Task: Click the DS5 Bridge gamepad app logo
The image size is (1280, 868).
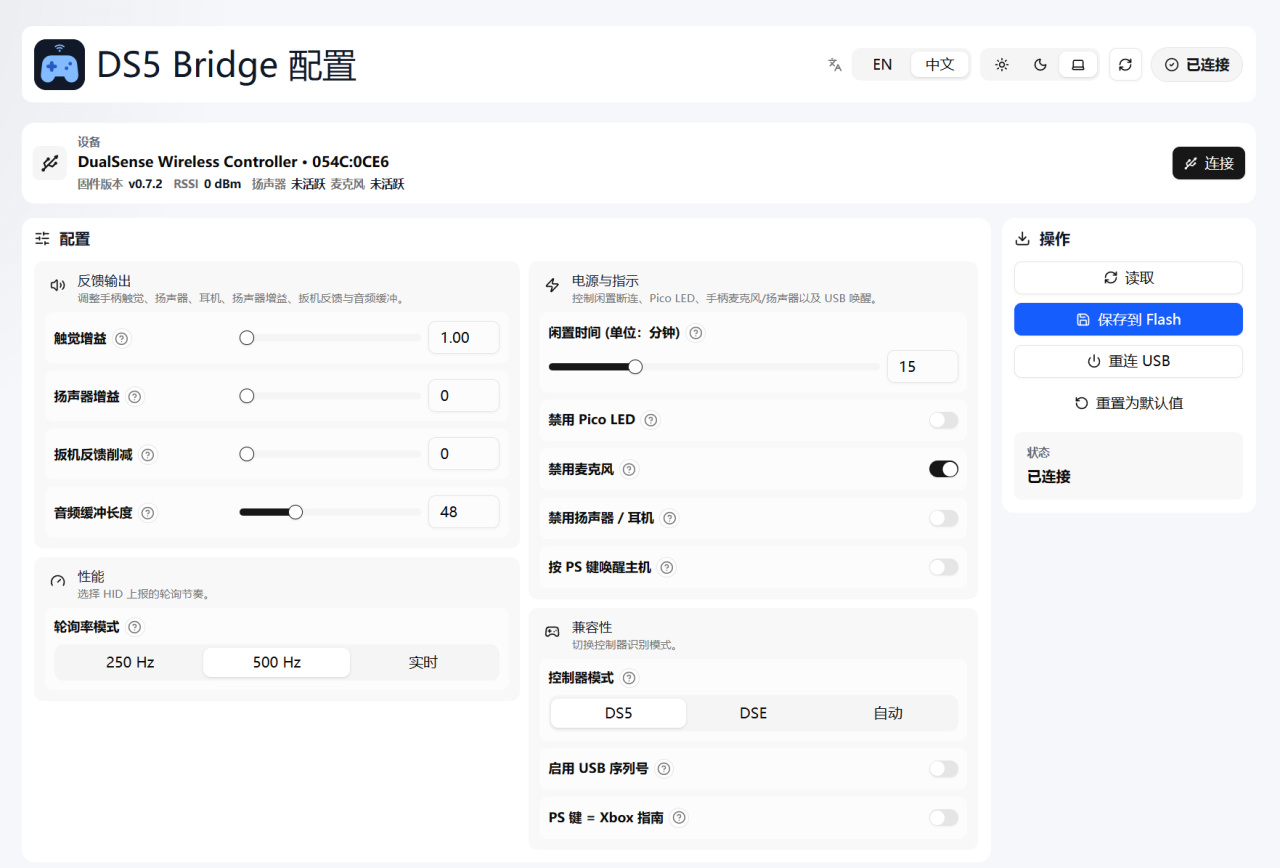Action: [59, 65]
